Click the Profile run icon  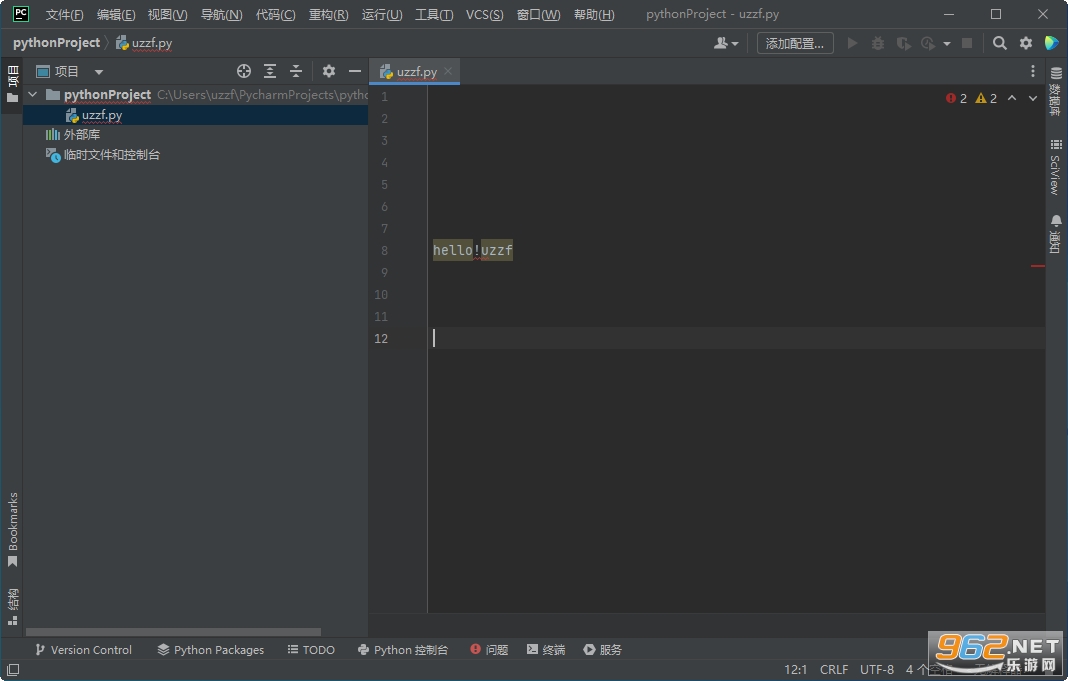[928, 43]
